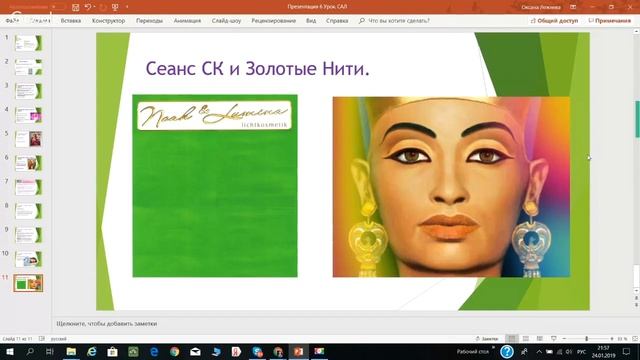The height and width of the screenshot is (360, 640).
Task: Toggle the Заметки notes button in status bar
Action: (487, 339)
